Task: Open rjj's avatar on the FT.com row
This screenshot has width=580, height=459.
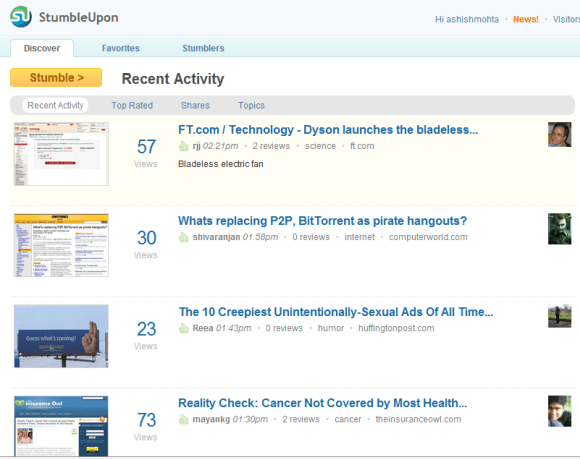Action: pyautogui.click(x=559, y=135)
